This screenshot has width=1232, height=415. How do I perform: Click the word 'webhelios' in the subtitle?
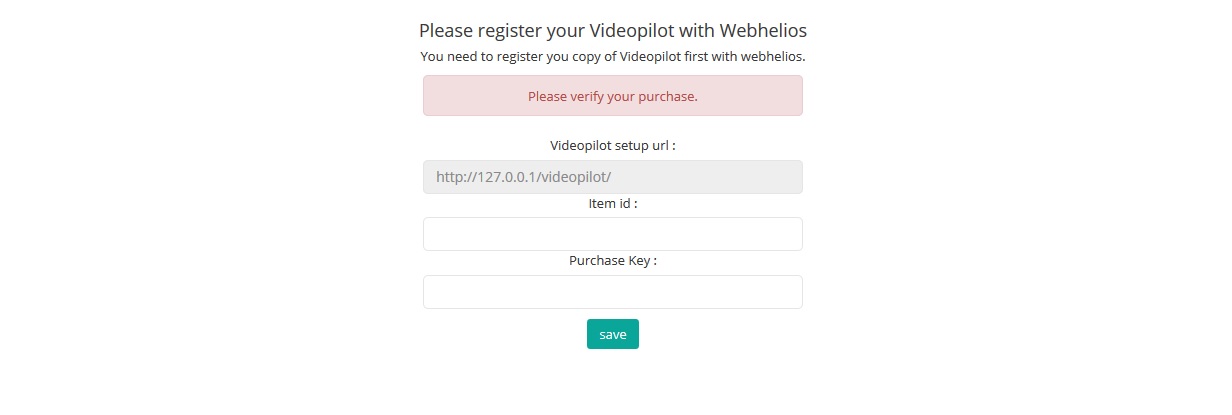(771, 56)
